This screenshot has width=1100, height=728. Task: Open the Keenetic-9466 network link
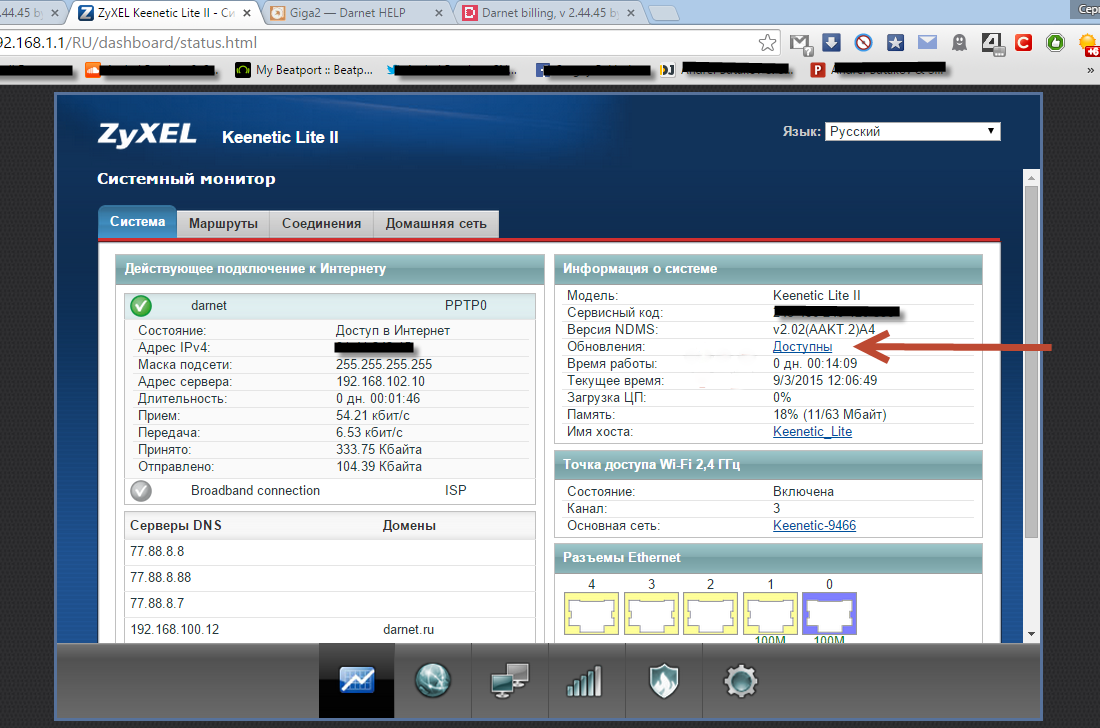[814, 525]
